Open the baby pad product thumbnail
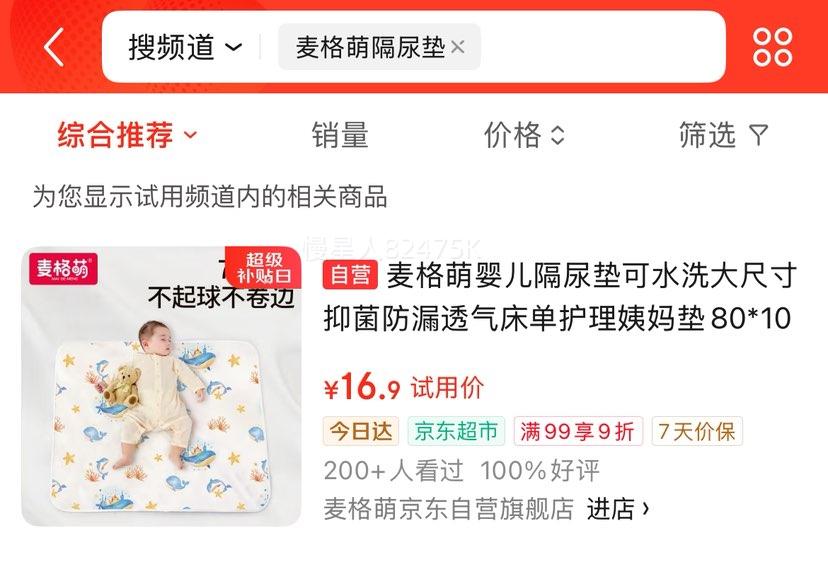 click(161, 386)
